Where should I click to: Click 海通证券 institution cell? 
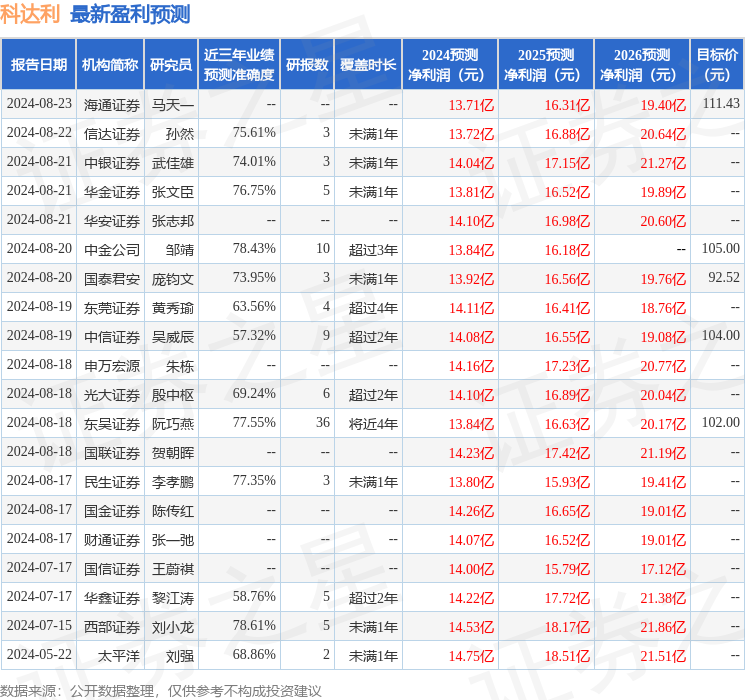coord(112,105)
